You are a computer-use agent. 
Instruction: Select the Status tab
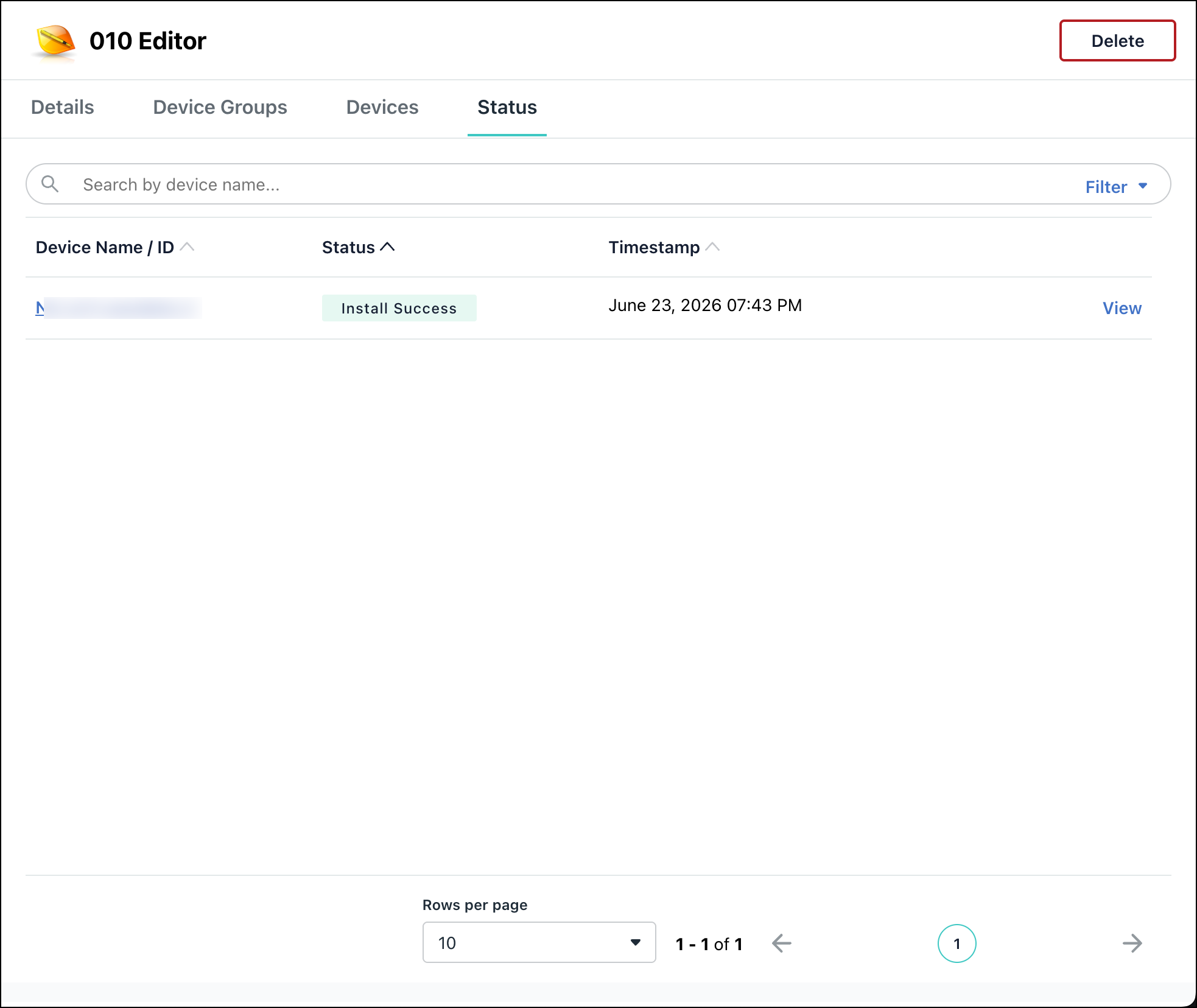click(507, 107)
